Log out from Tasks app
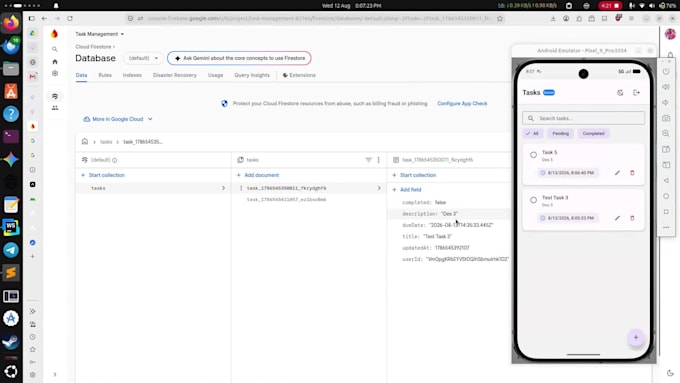 [636, 92]
